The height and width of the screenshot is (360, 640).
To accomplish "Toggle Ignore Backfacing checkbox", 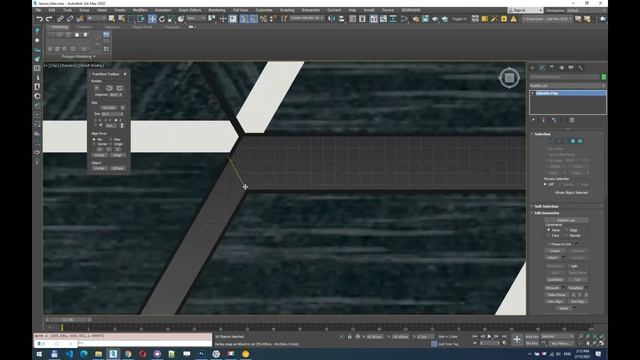I will click(547, 155).
